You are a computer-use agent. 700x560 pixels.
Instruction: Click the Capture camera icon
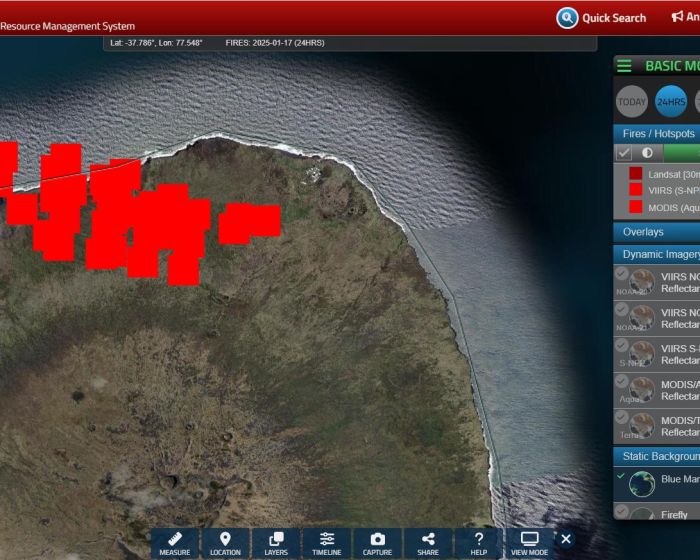coord(377,543)
